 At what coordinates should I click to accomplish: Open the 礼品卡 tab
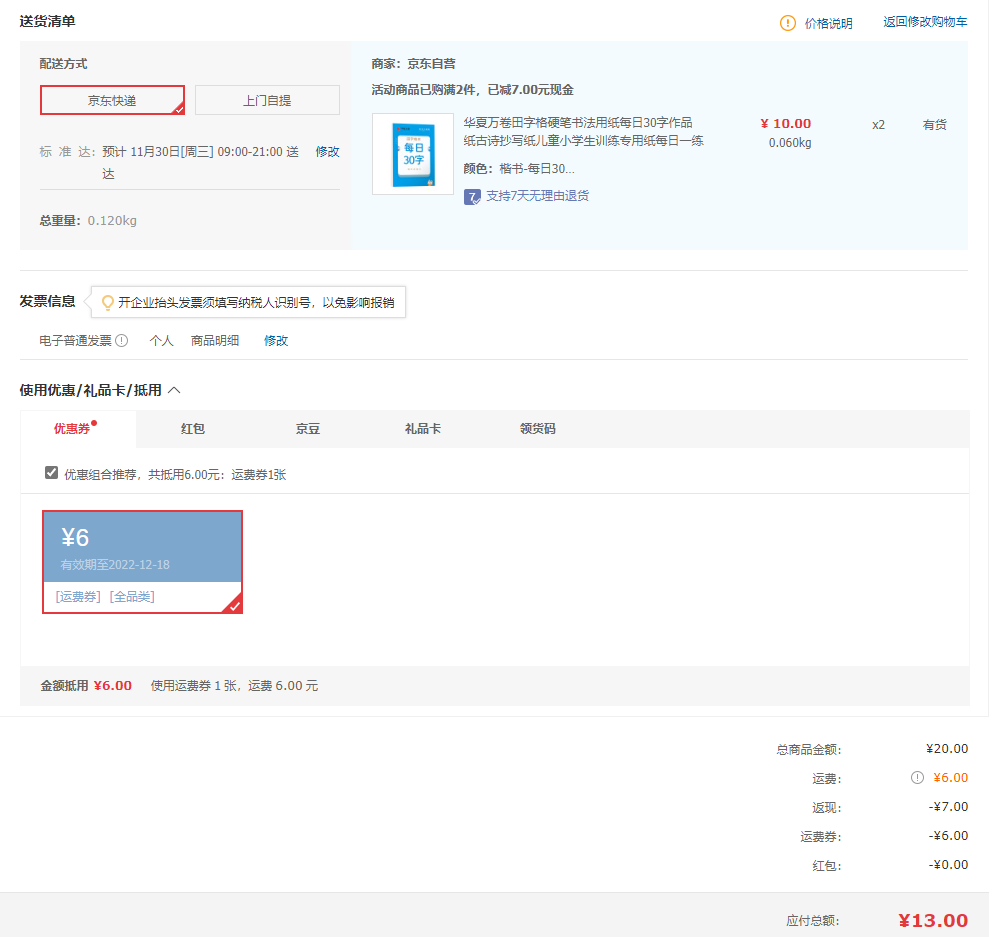[423, 429]
